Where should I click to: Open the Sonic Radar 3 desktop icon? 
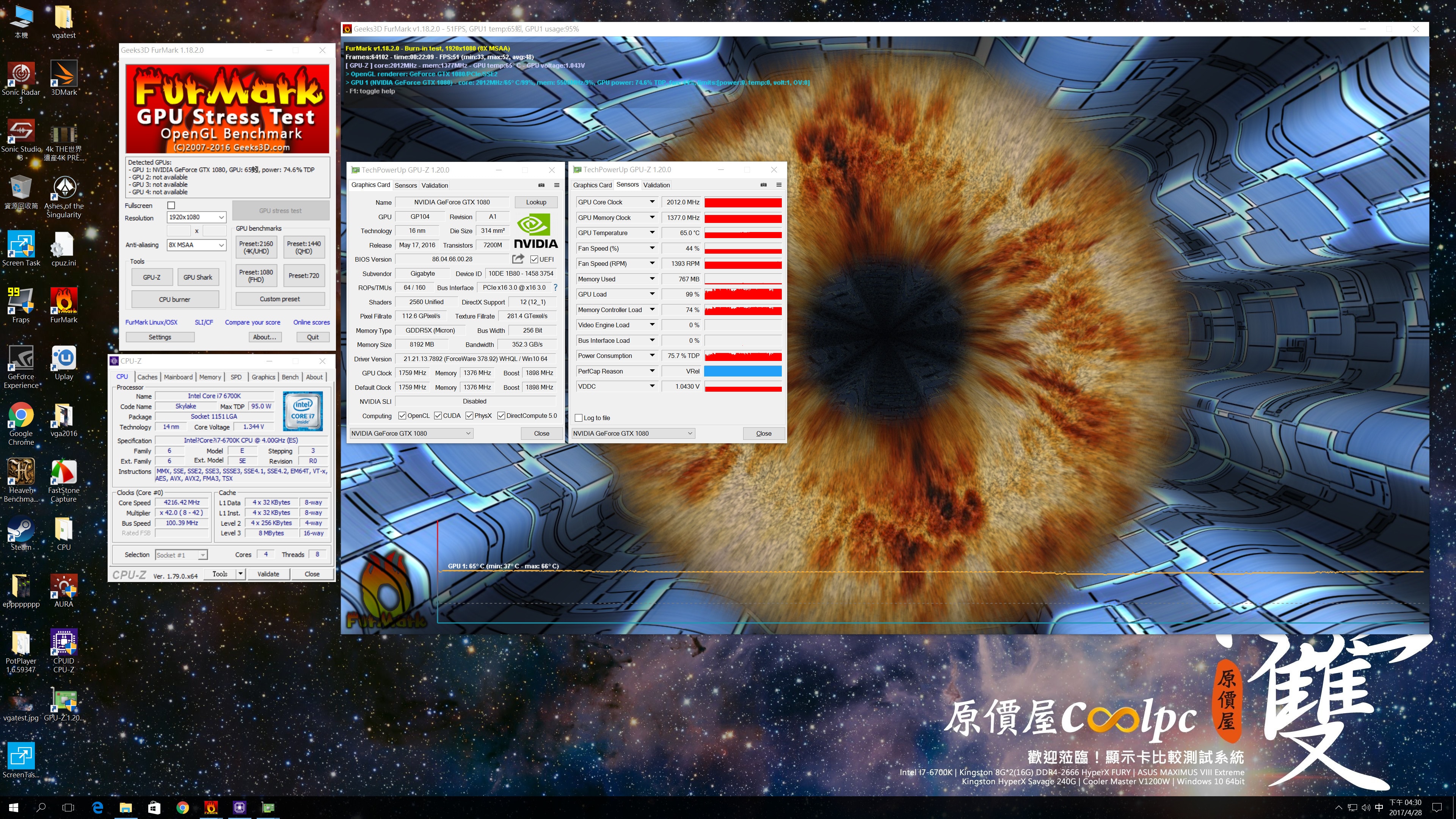click(21, 83)
